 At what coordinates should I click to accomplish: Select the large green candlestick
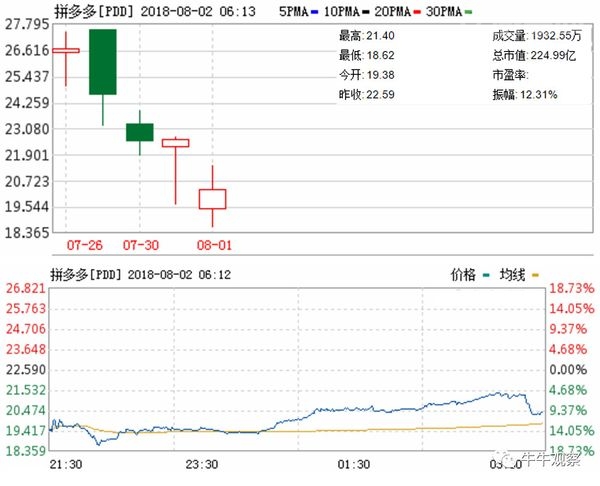(x=102, y=62)
